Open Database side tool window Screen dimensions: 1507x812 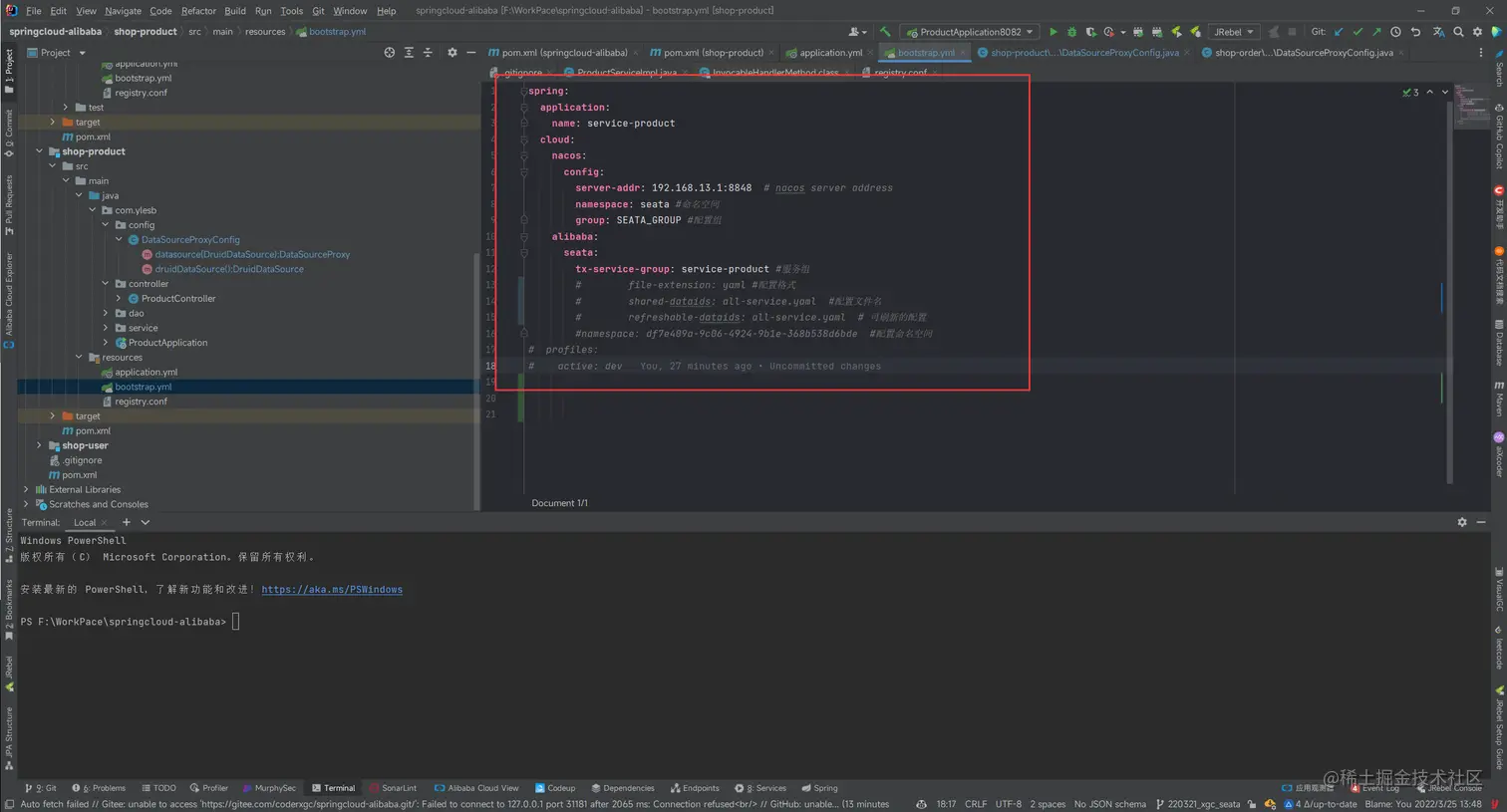[1498, 342]
